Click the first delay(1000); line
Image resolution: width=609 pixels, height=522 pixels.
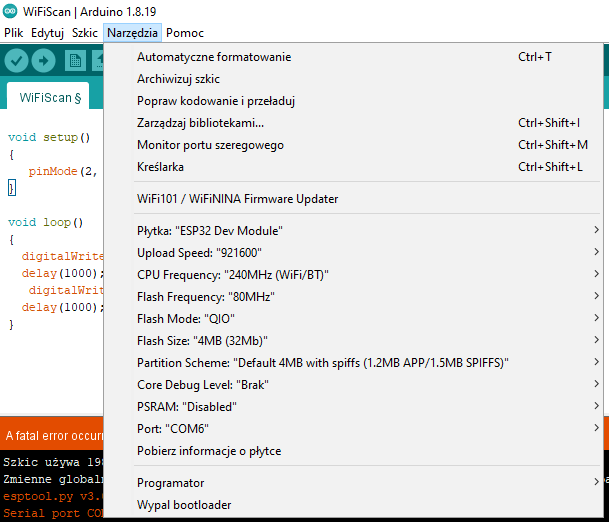63,273
